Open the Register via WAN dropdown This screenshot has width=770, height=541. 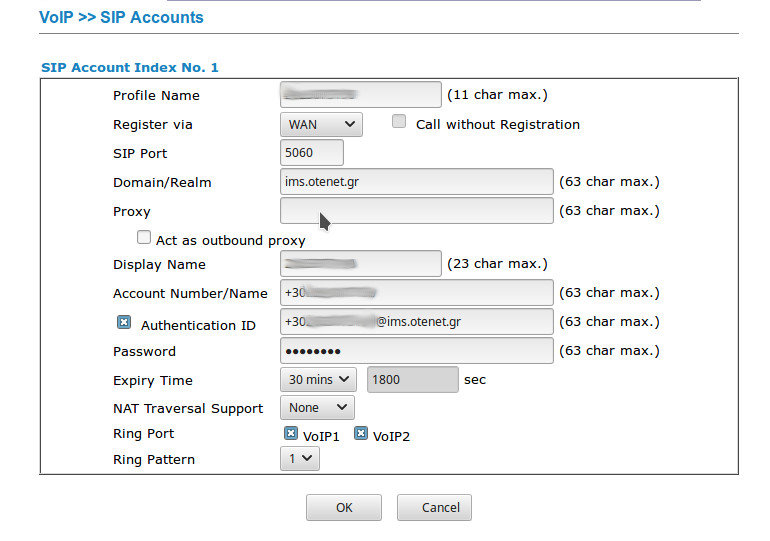tap(320, 125)
